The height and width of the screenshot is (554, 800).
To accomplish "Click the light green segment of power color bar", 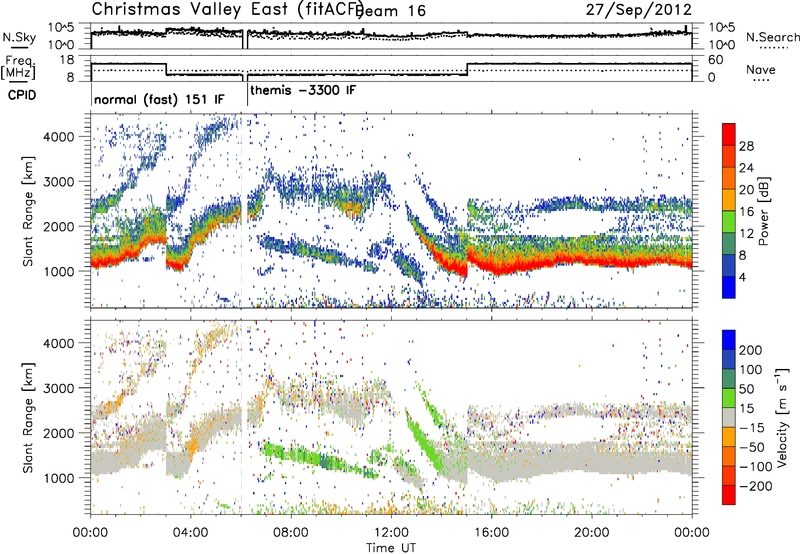I will (x=729, y=222).
